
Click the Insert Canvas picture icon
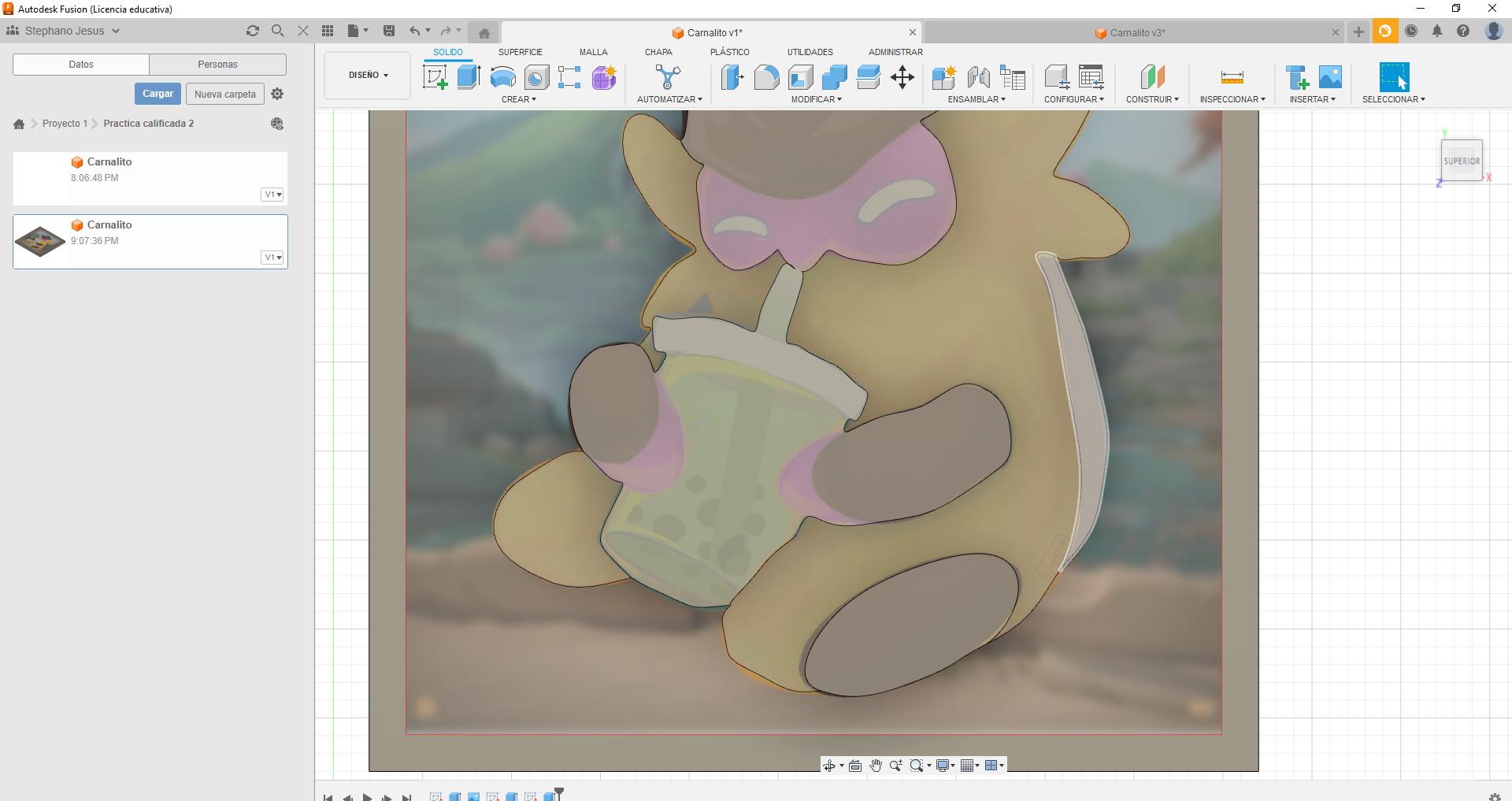1330,77
